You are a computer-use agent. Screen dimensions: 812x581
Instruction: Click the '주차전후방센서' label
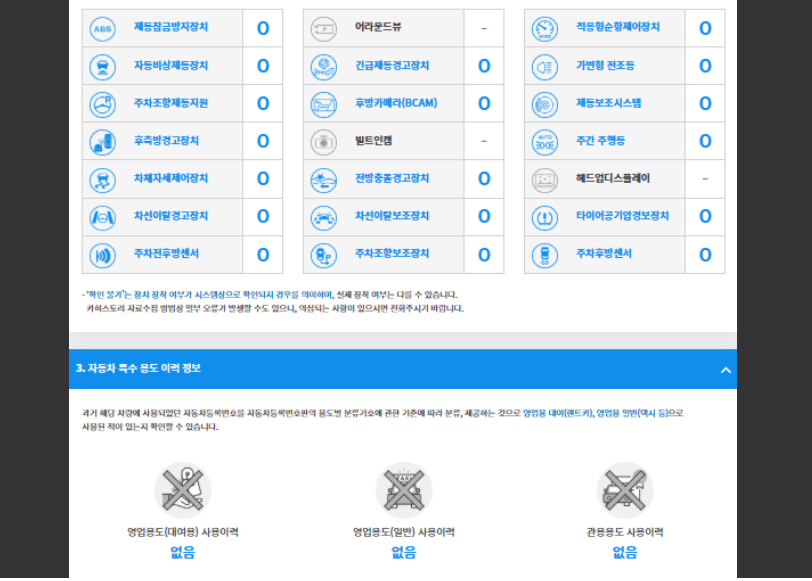pyautogui.click(x=166, y=254)
